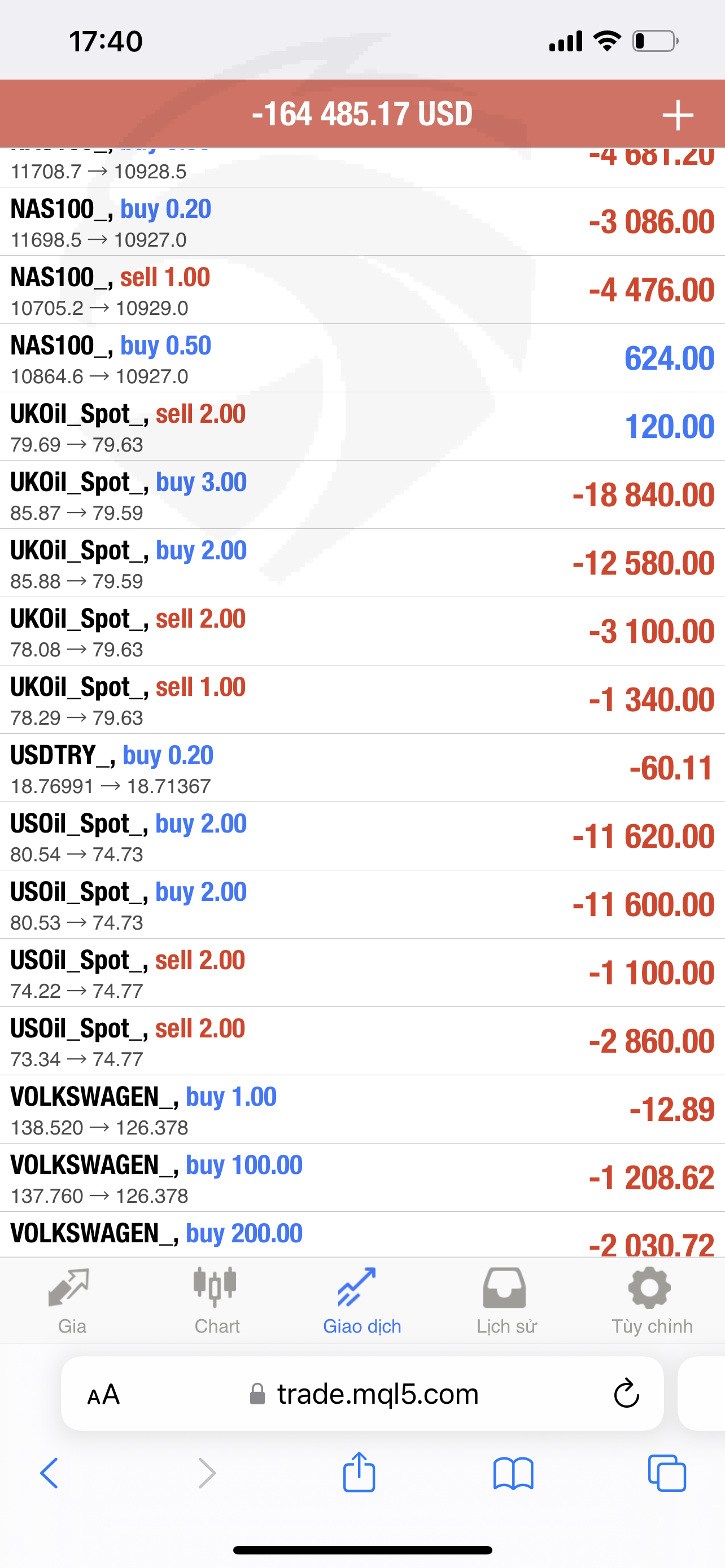Viewport: 725px width, 1568px height.
Task: Select USOil_Spot_ sell 2.00 at 73.34
Action: (x=362, y=1041)
